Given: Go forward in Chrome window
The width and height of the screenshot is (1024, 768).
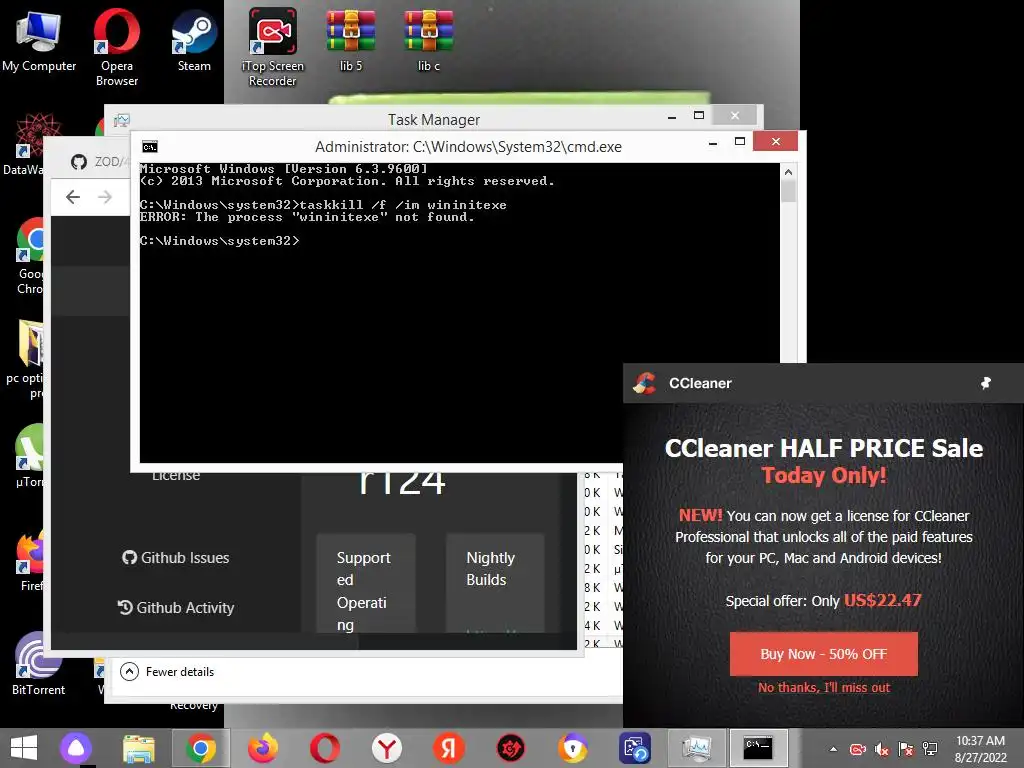Looking at the screenshot, I should coord(105,197).
